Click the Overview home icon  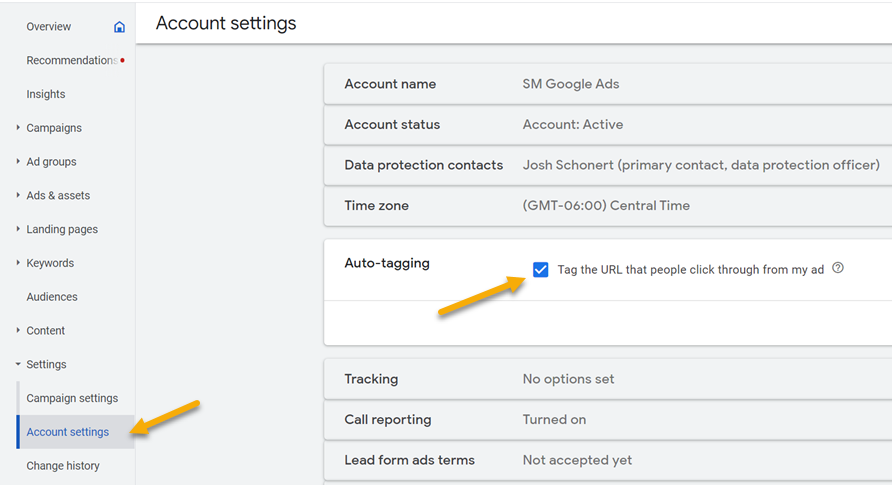click(x=120, y=27)
